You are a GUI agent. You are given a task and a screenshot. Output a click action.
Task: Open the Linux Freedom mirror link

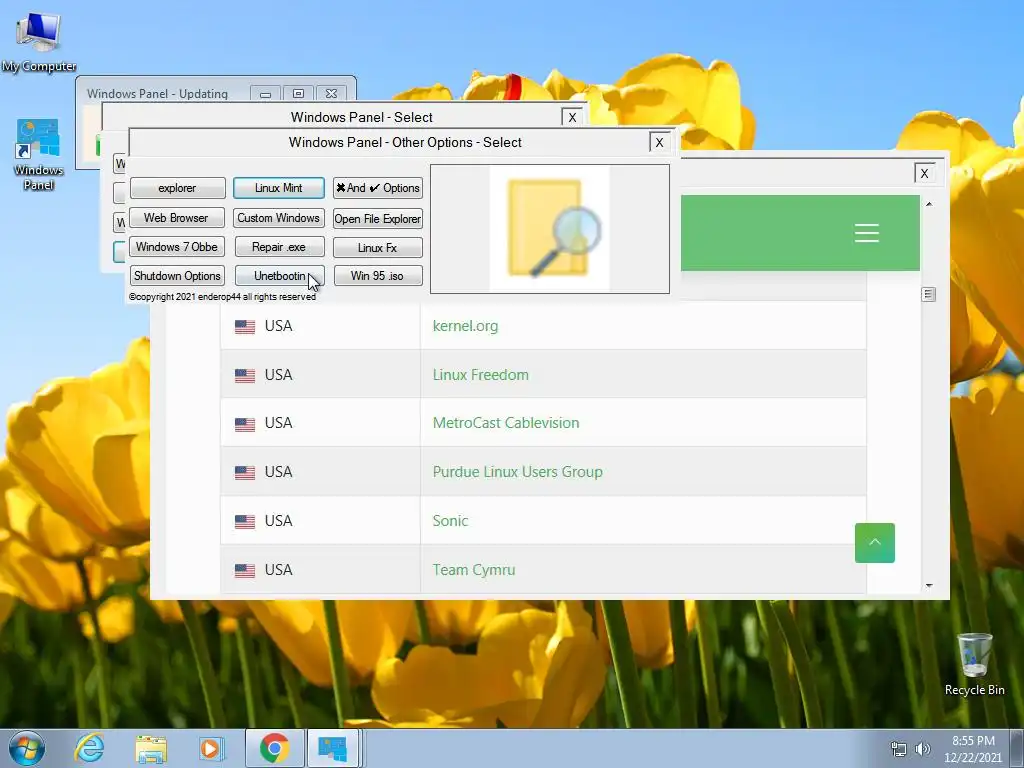[x=481, y=375]
